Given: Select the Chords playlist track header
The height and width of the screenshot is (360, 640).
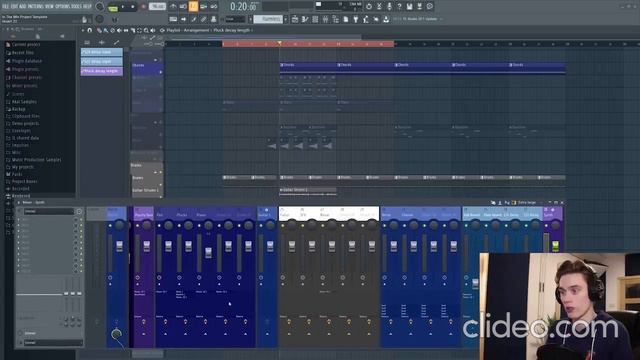Looking at the screenshot, I should (x=147, y=68).
